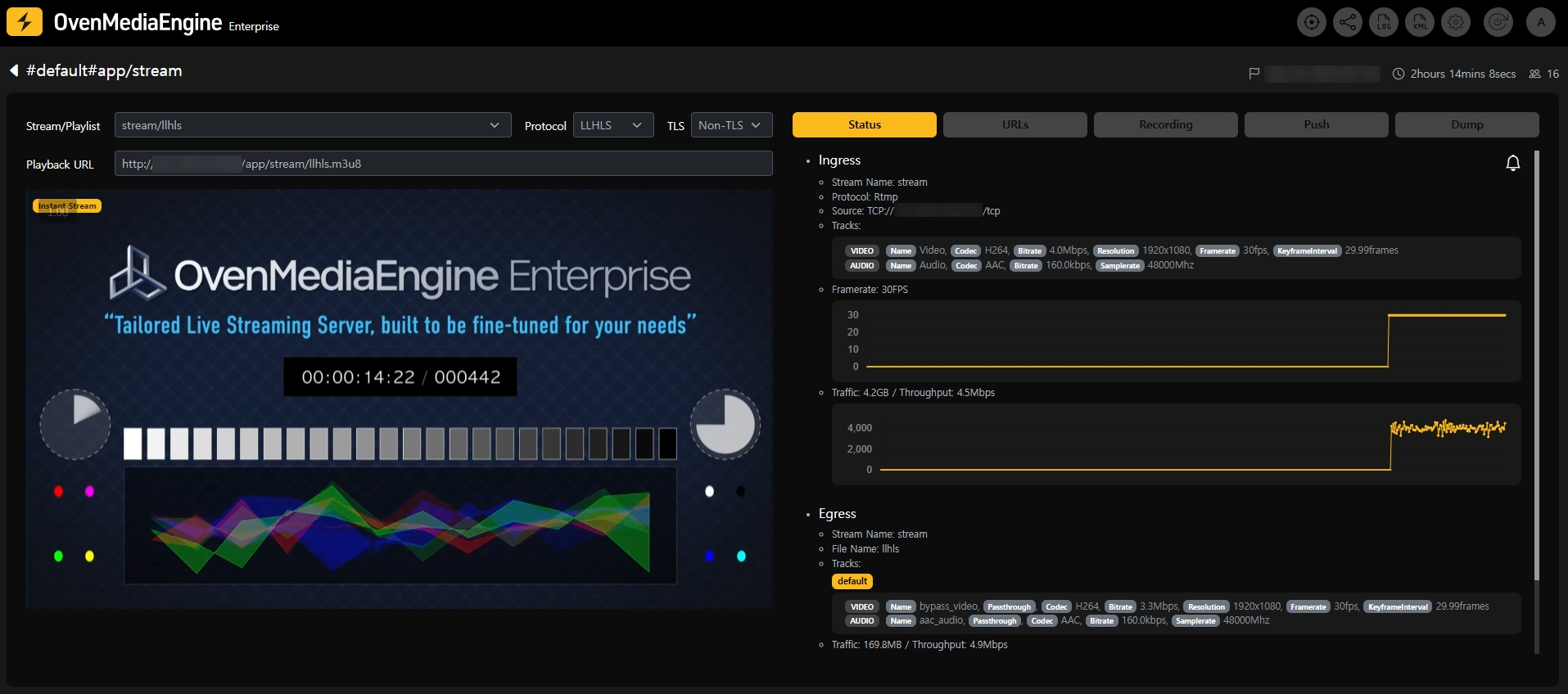Click the notification bell icon
This screenshot has height=694, width=1568.
1513,163
